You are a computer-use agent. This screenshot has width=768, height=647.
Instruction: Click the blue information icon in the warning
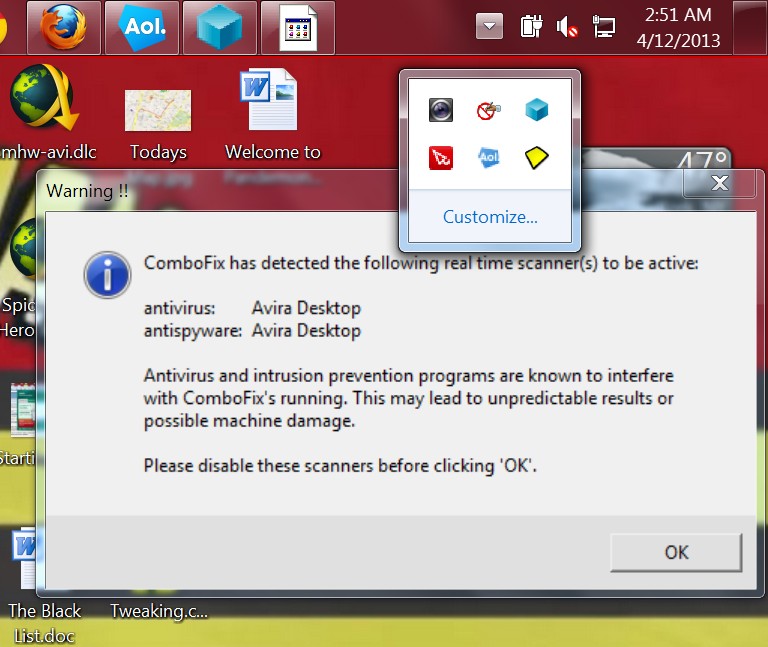coord(107,275)
